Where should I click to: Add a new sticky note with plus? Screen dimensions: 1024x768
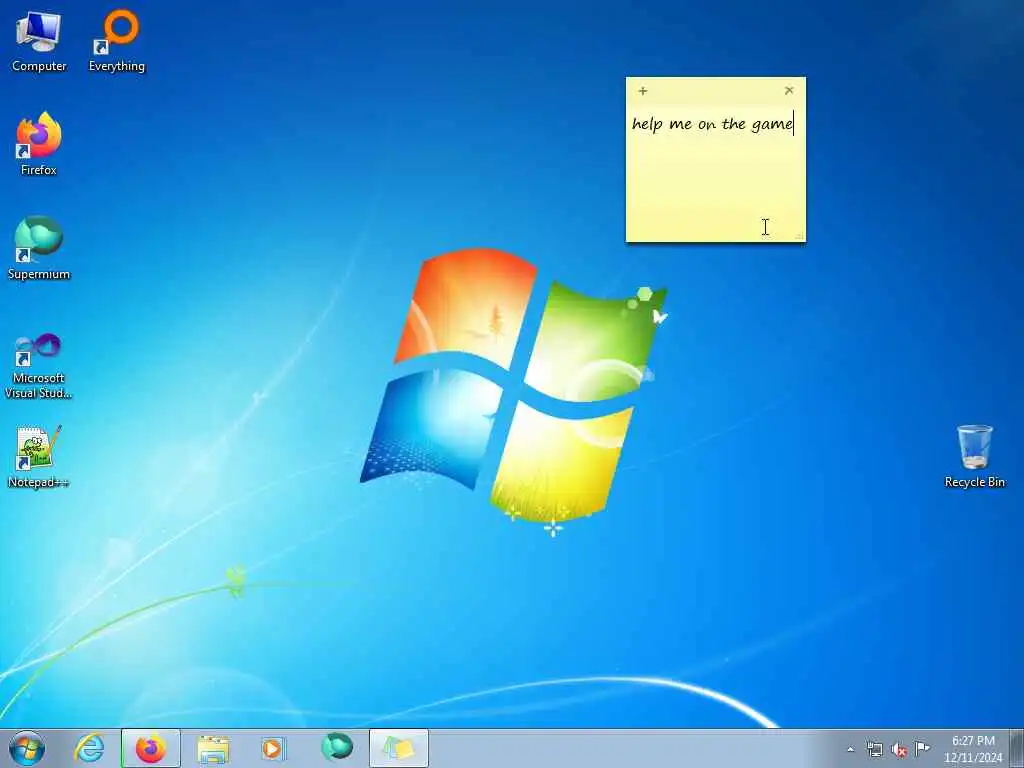pos(643,91)
